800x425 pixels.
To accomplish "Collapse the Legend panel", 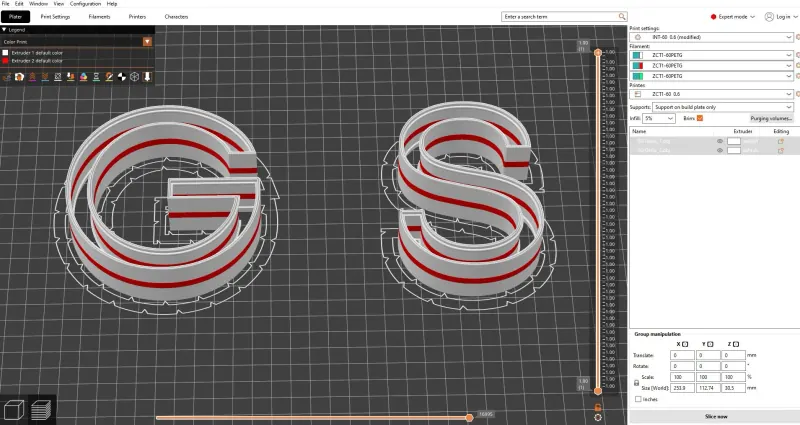I will tap(4, 30).
